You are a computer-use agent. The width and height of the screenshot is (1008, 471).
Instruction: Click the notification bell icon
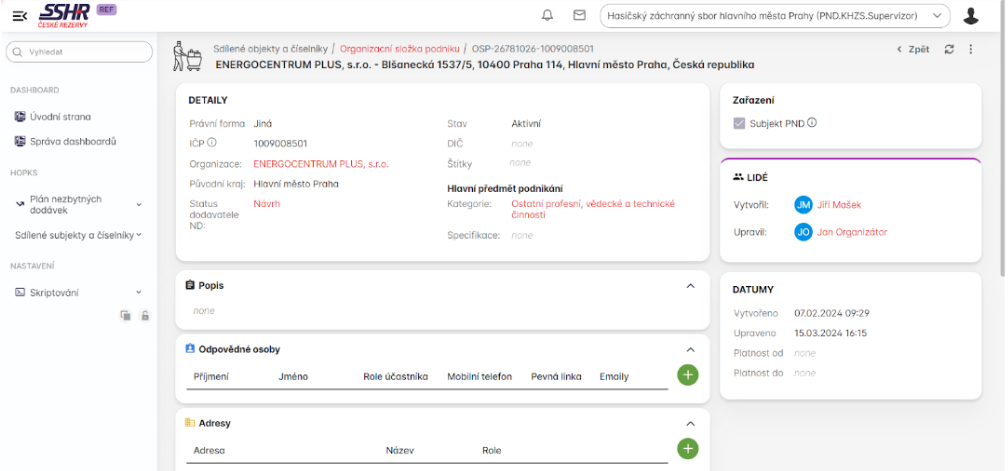[x=547, y=15]
